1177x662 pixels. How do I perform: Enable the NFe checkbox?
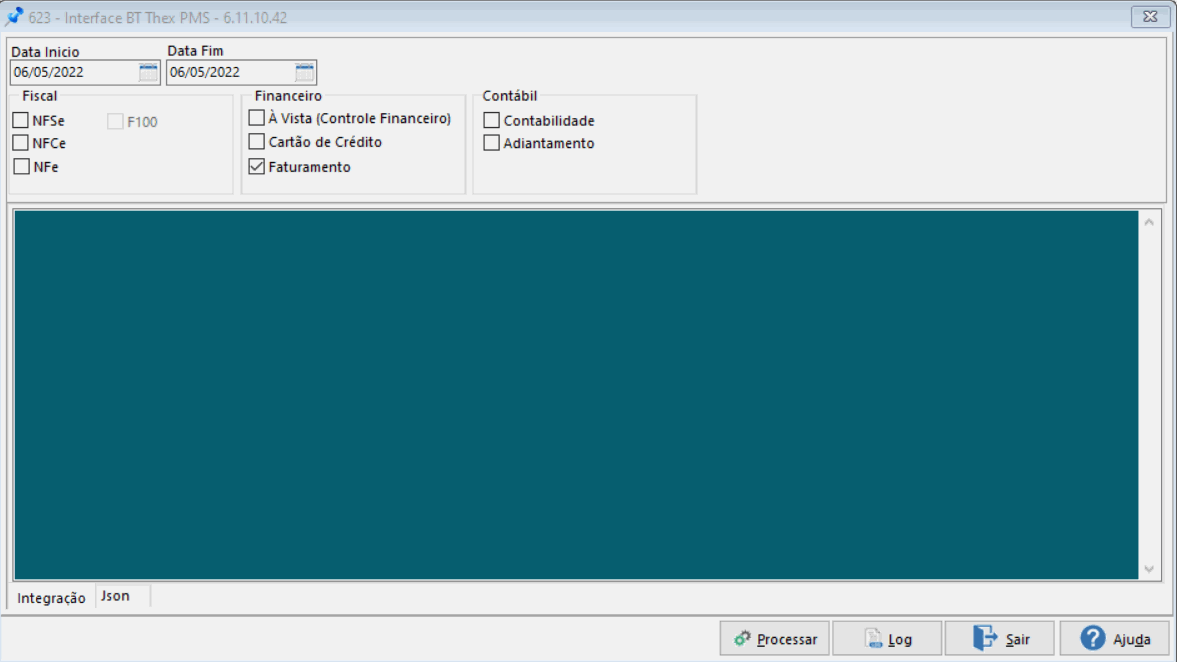pyautogui.click(x=22, y=166)
